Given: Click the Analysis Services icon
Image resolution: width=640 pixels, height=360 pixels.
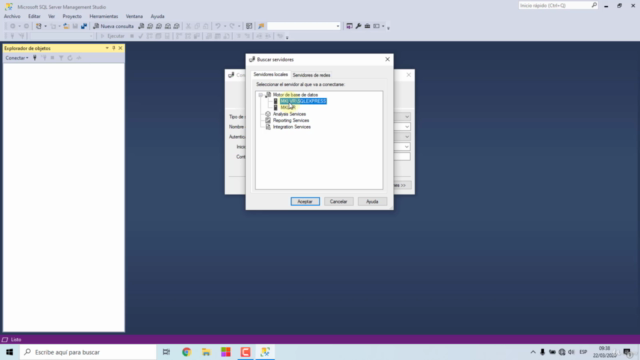Looking at the screenshot, I should coord(268,114).
